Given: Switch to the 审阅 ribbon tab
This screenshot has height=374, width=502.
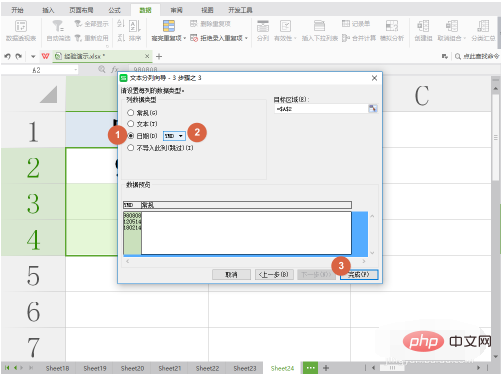Looking at the screenshot, I should (176, 10).
